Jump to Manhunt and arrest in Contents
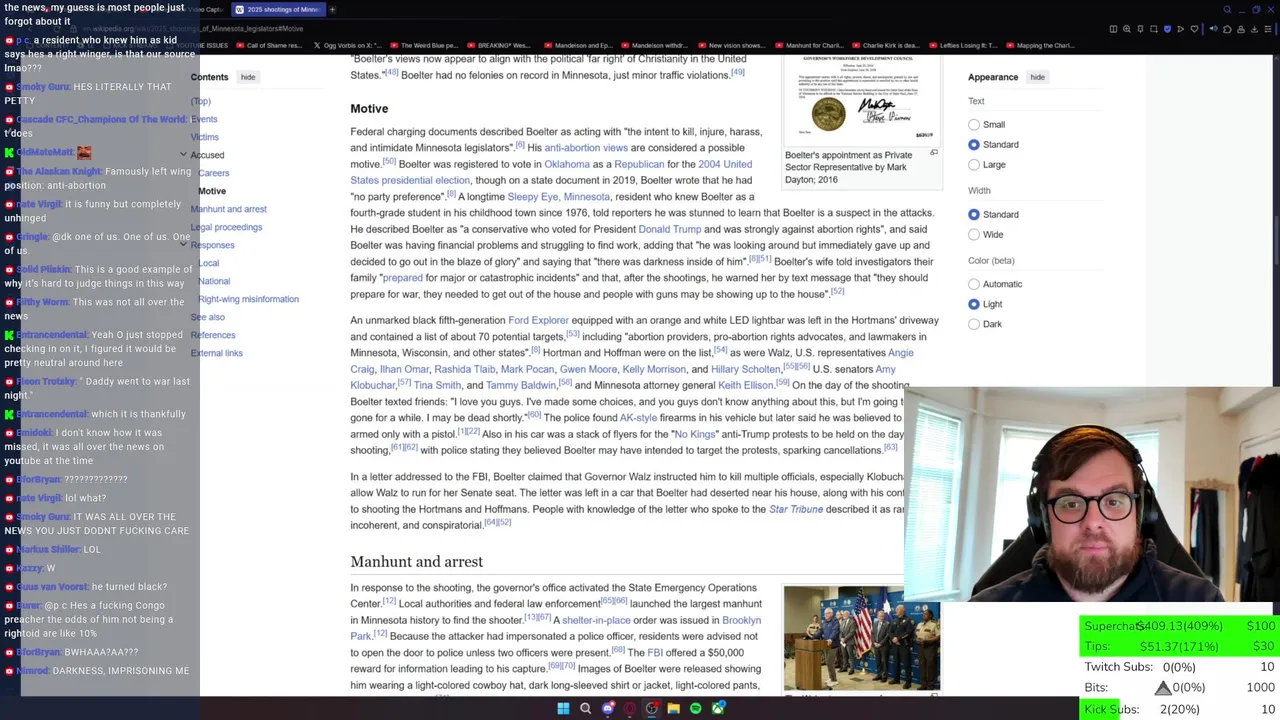 pyautogui.click(x=228, y=209)
